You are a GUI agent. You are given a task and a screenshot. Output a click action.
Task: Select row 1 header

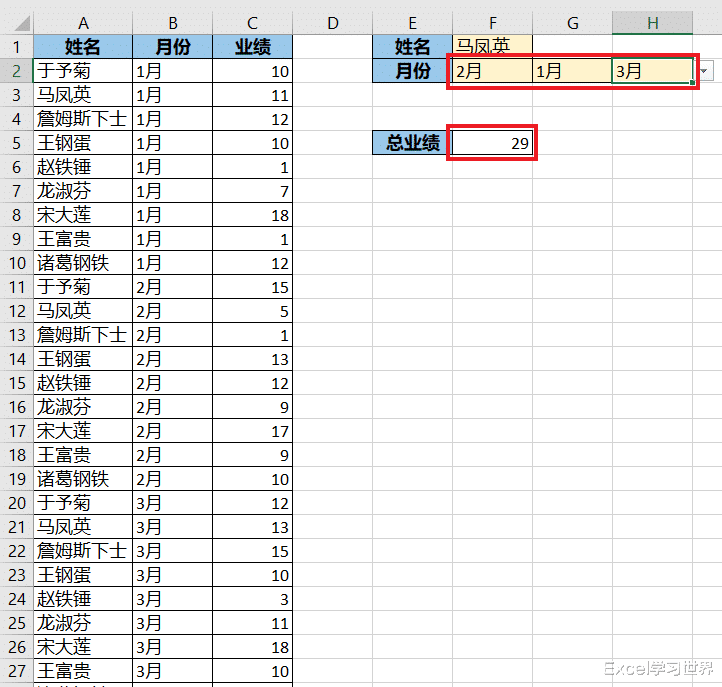[x=17, y=47]
